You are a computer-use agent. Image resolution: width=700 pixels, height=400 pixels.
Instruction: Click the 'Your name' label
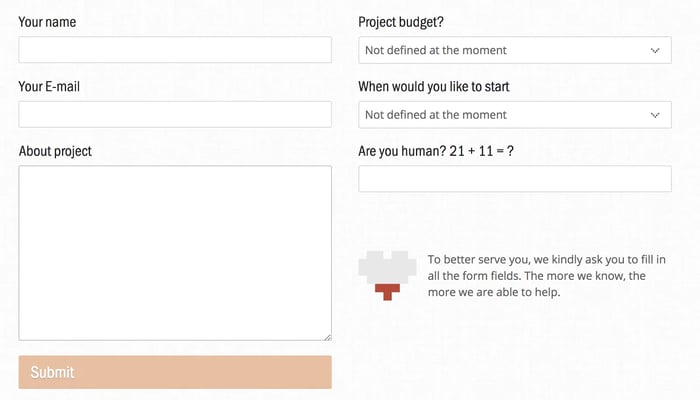pos(47,22)
